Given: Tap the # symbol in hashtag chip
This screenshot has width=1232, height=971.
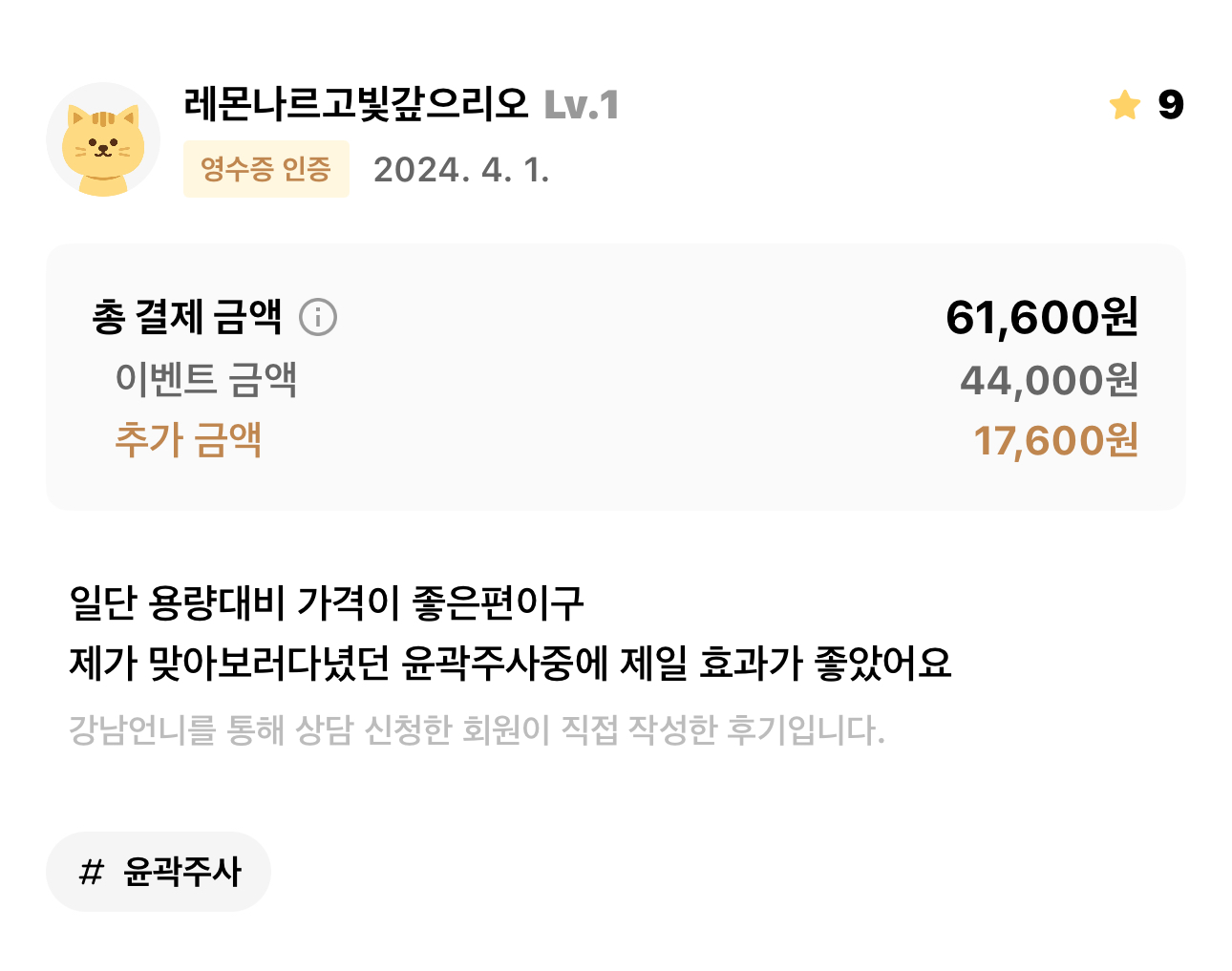Looking at the screenshot, I should tap(91, 872).
